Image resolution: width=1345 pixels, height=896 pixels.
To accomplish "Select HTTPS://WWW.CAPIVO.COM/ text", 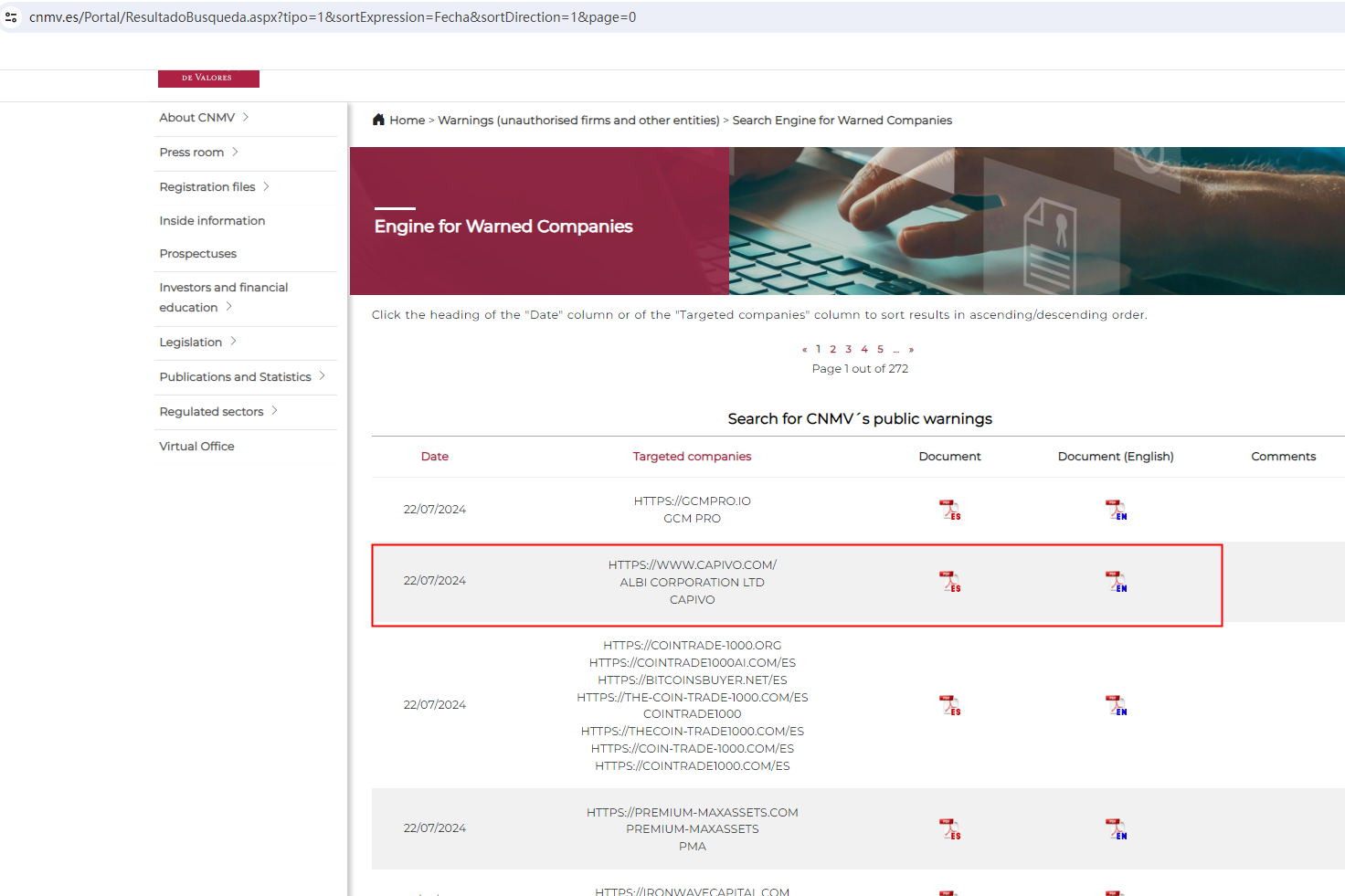I will pyautogui.click(x=693, y=565).
